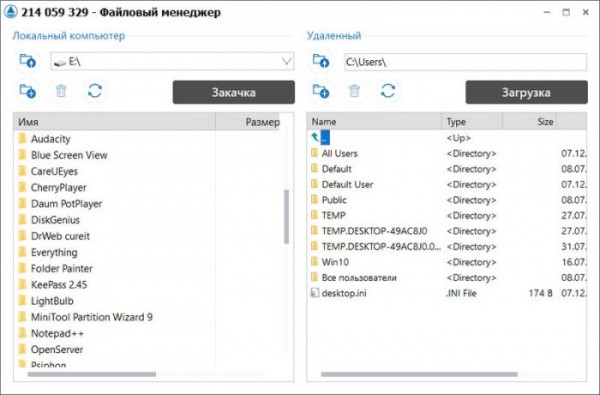Screen dimensions: 600x395
Task: Sort remote list by Size column
Action: click(529, 121)
